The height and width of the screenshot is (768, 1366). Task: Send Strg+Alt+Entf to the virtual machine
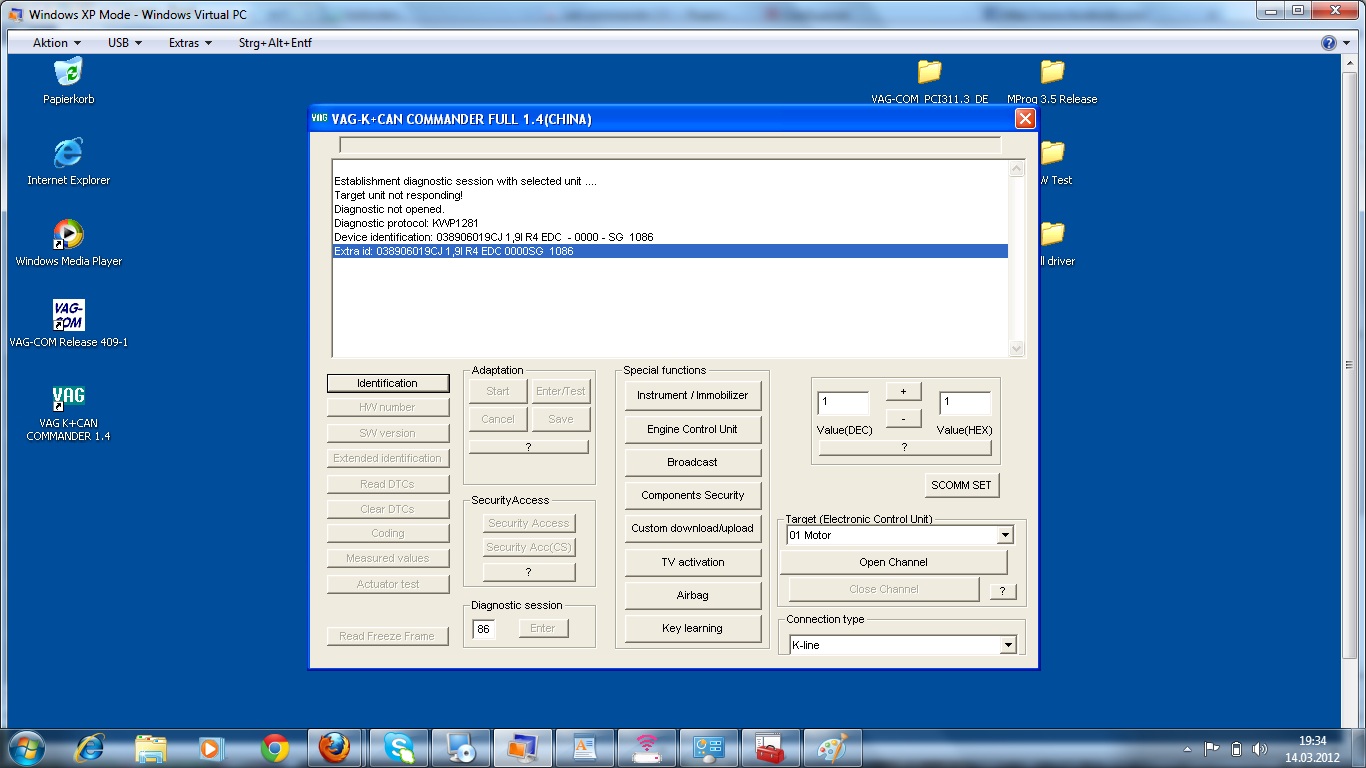click(x=275, y=43)
